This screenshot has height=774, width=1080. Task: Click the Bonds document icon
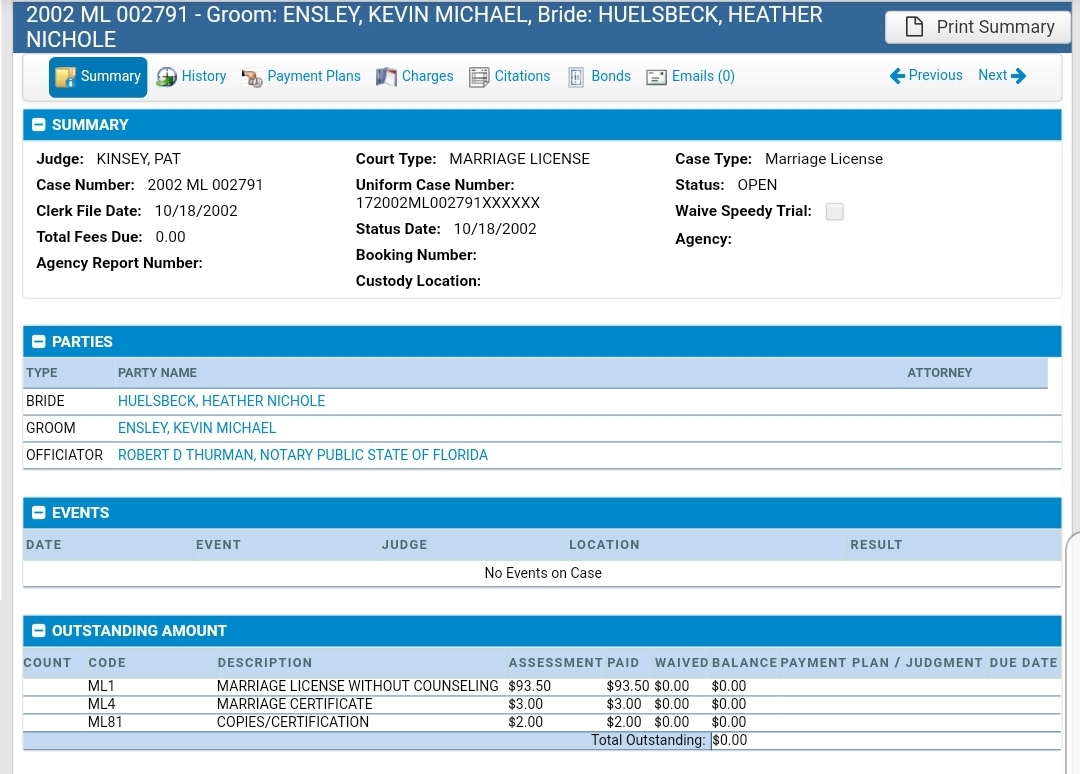576,77
